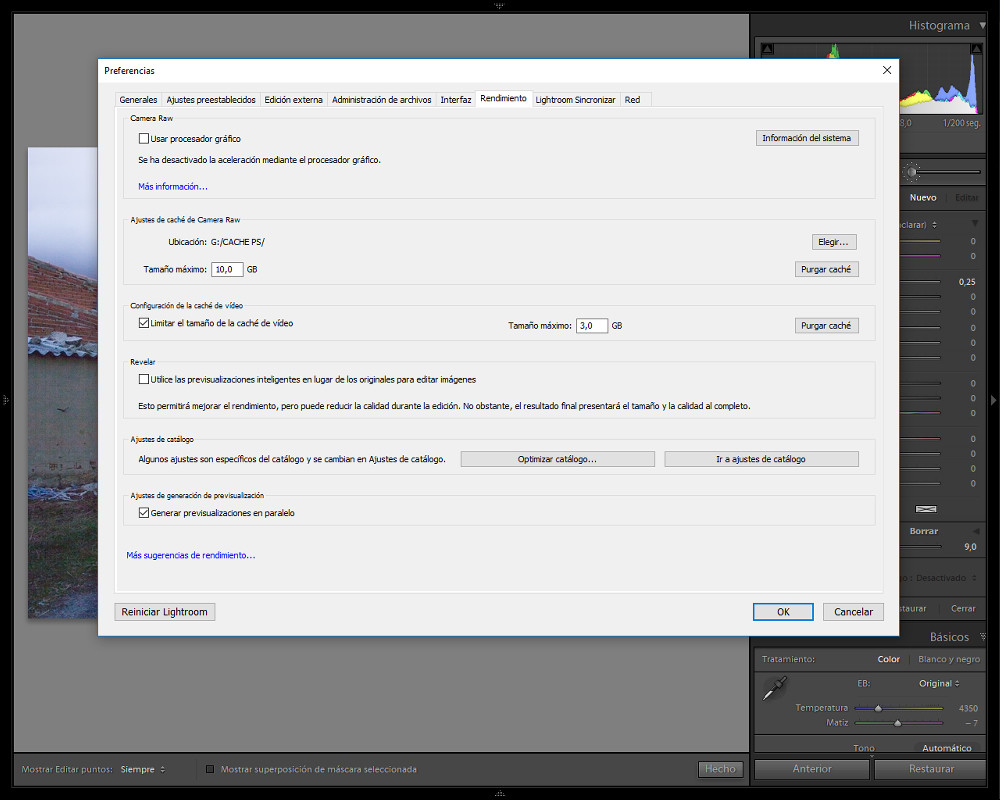Open the Histograma panel dropdown triangle
The width and height of the screenshot is (1000, 800).
coord(981,25)
